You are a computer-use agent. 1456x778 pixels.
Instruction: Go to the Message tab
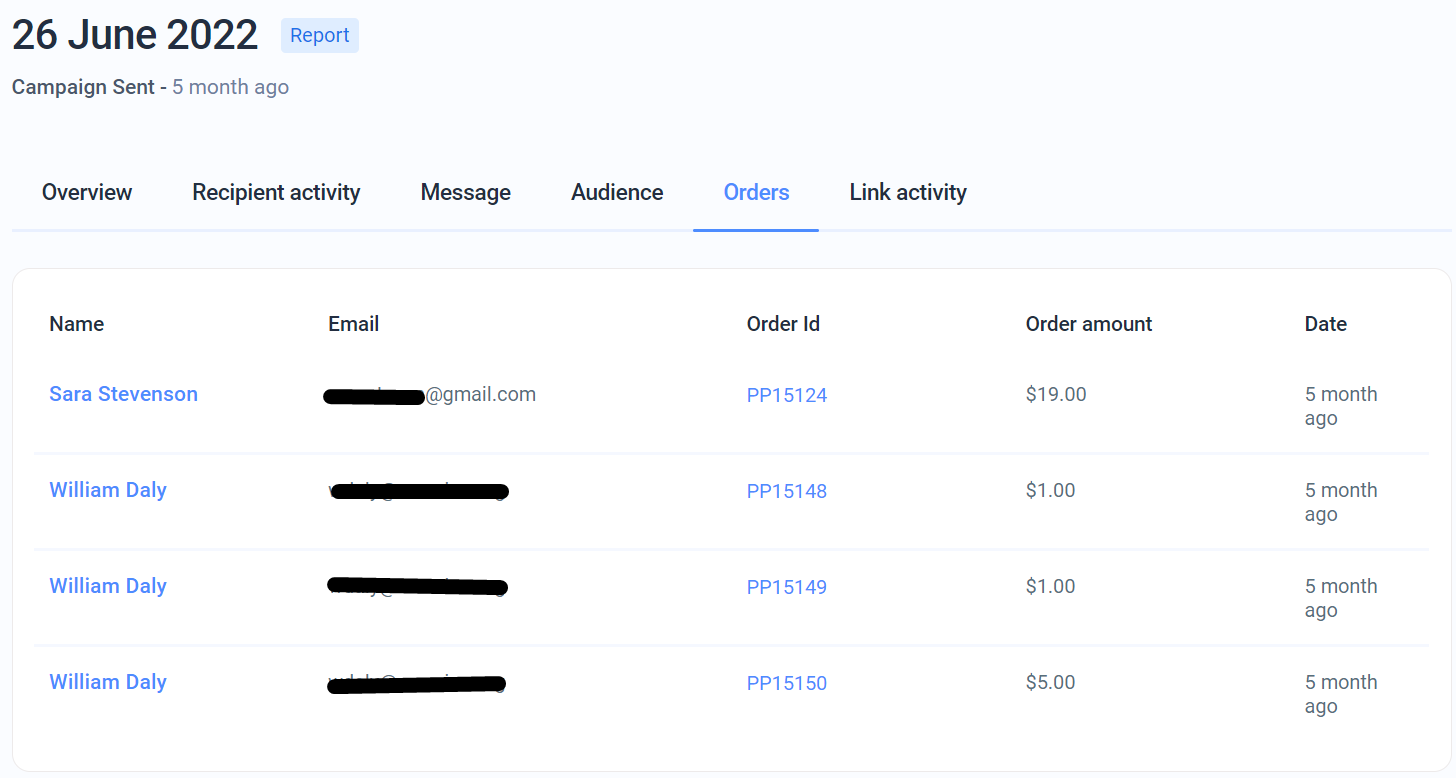465,192
